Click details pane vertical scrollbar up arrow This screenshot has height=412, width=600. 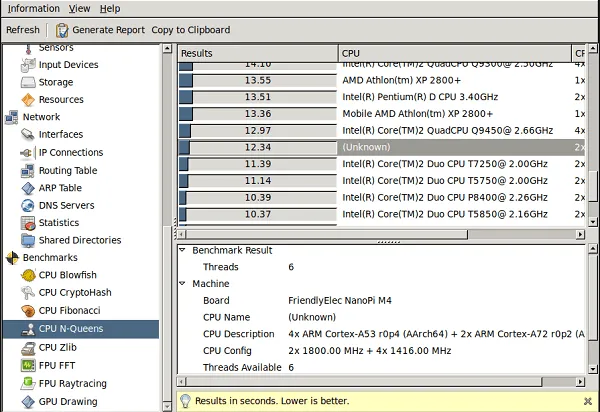coord(593,249)
